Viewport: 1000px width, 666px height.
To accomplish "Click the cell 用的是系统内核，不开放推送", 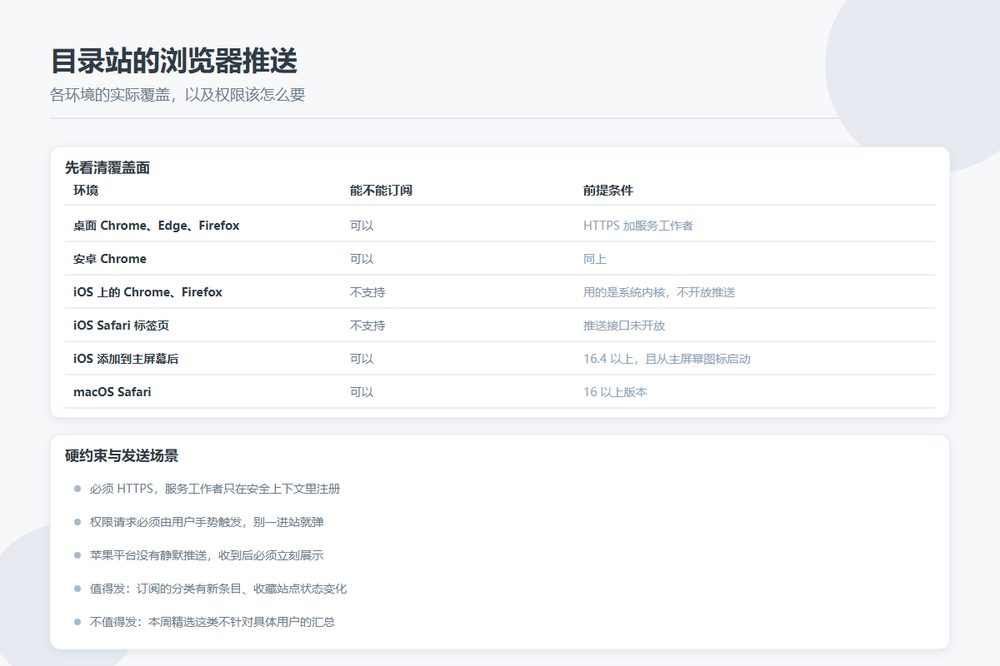I will coord(659,292).
